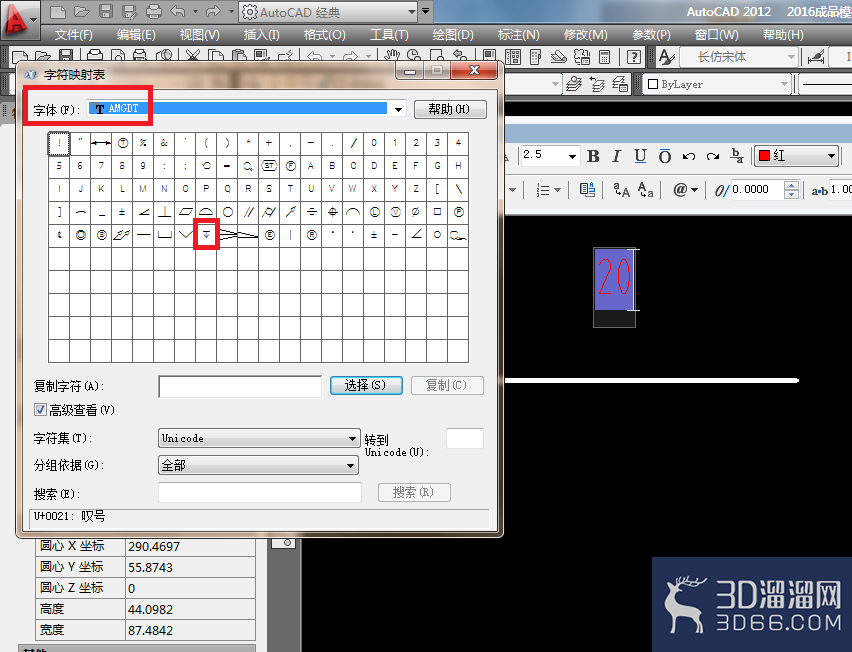
Task: Select the depth symbol character cell
Action: click(x=206, y=235)
